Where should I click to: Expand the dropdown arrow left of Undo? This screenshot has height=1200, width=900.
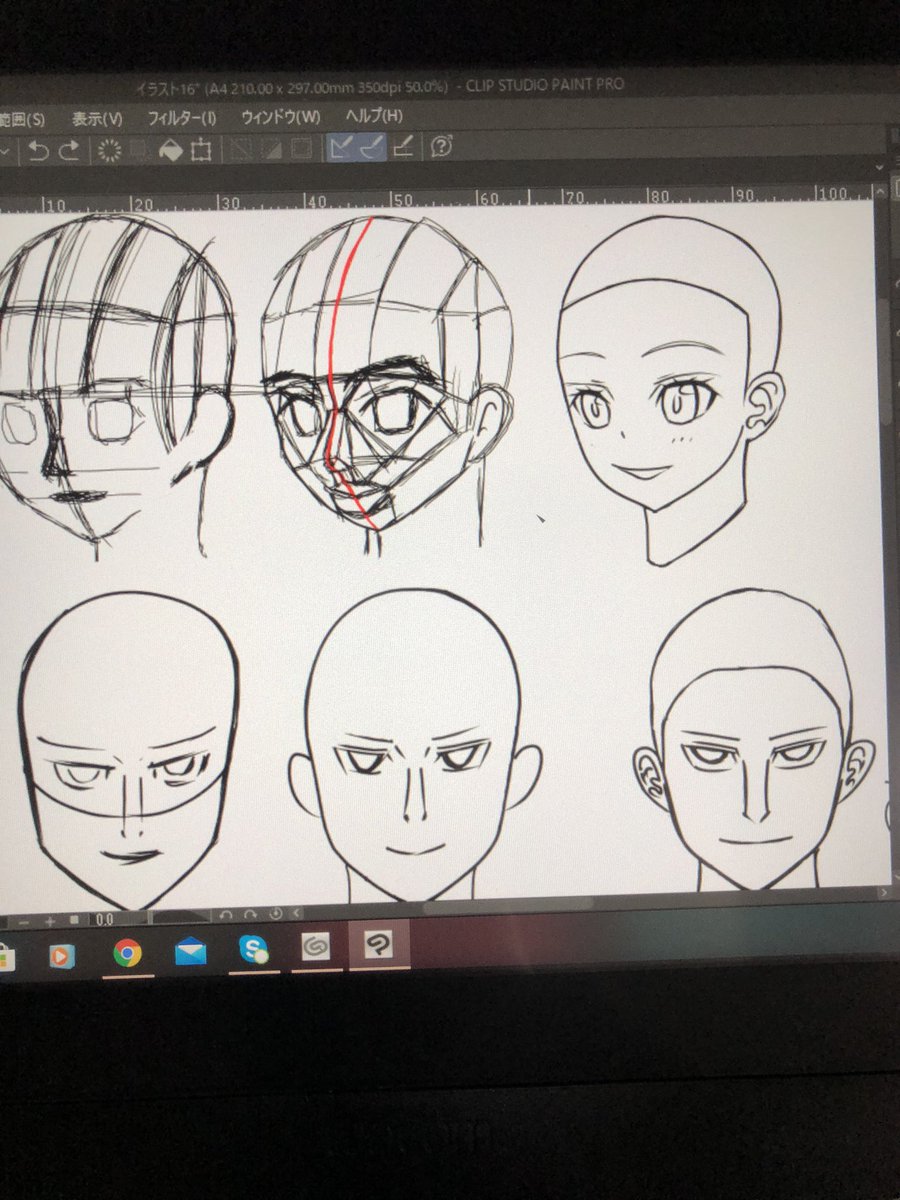tap(6, 152)
